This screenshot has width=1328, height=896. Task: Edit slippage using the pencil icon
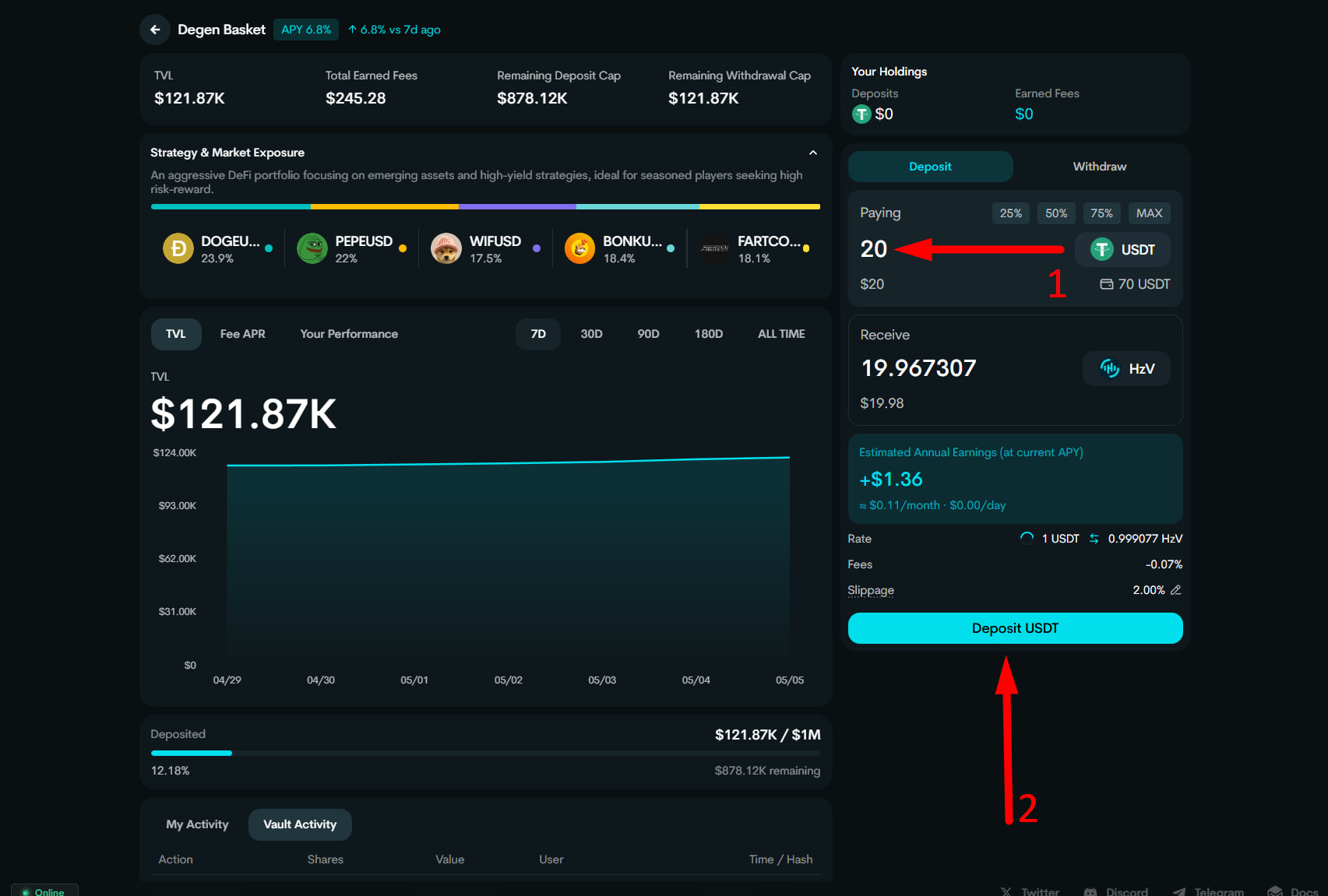[x=1176, y=590]
